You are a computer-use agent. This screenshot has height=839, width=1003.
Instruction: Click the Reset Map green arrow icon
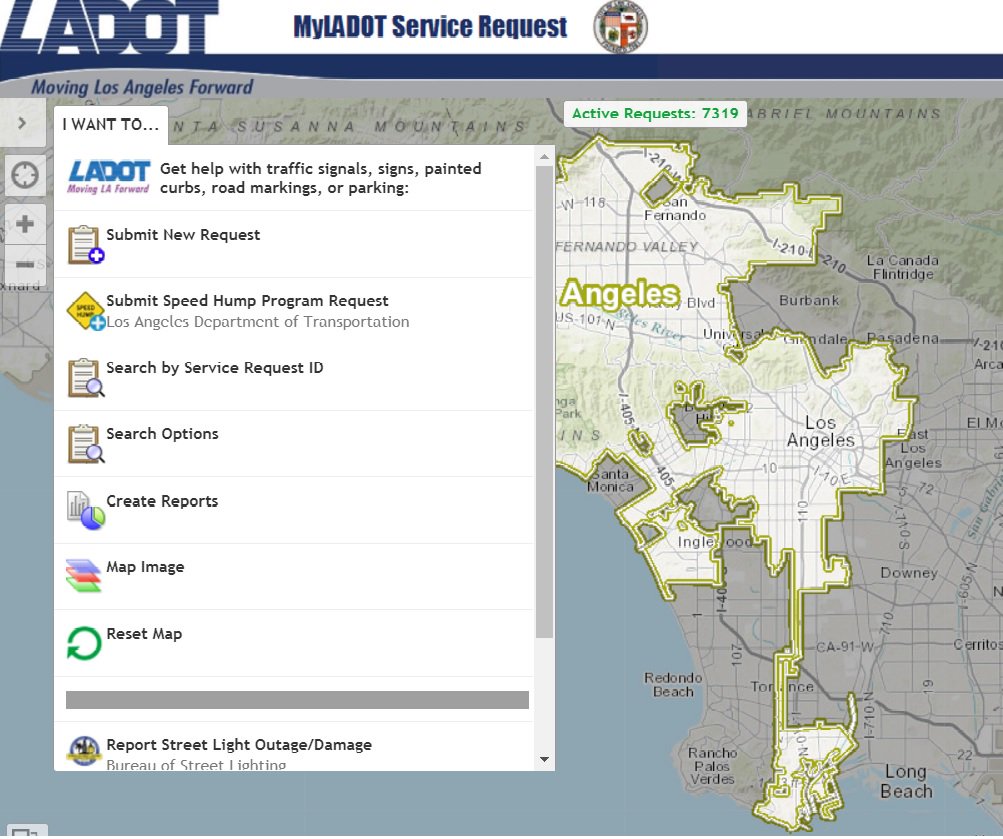tap(84, 643)
